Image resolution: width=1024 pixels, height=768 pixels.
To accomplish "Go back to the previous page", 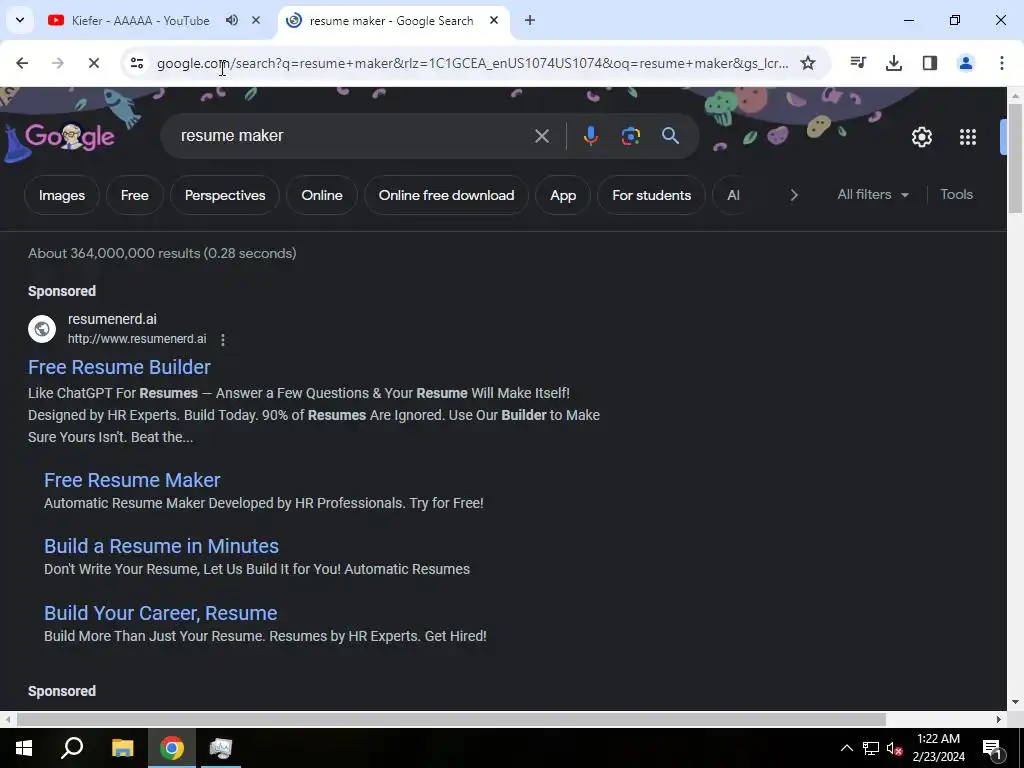I will click(x=22, y=63).
